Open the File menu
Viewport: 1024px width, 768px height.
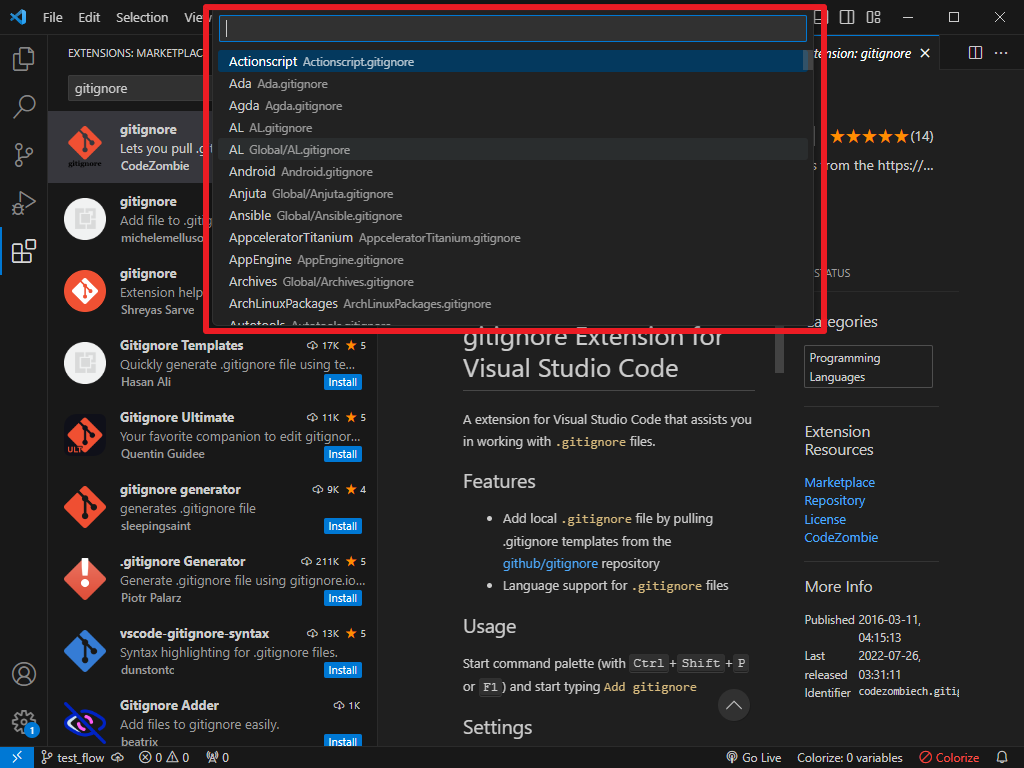[x=52, y=18]
